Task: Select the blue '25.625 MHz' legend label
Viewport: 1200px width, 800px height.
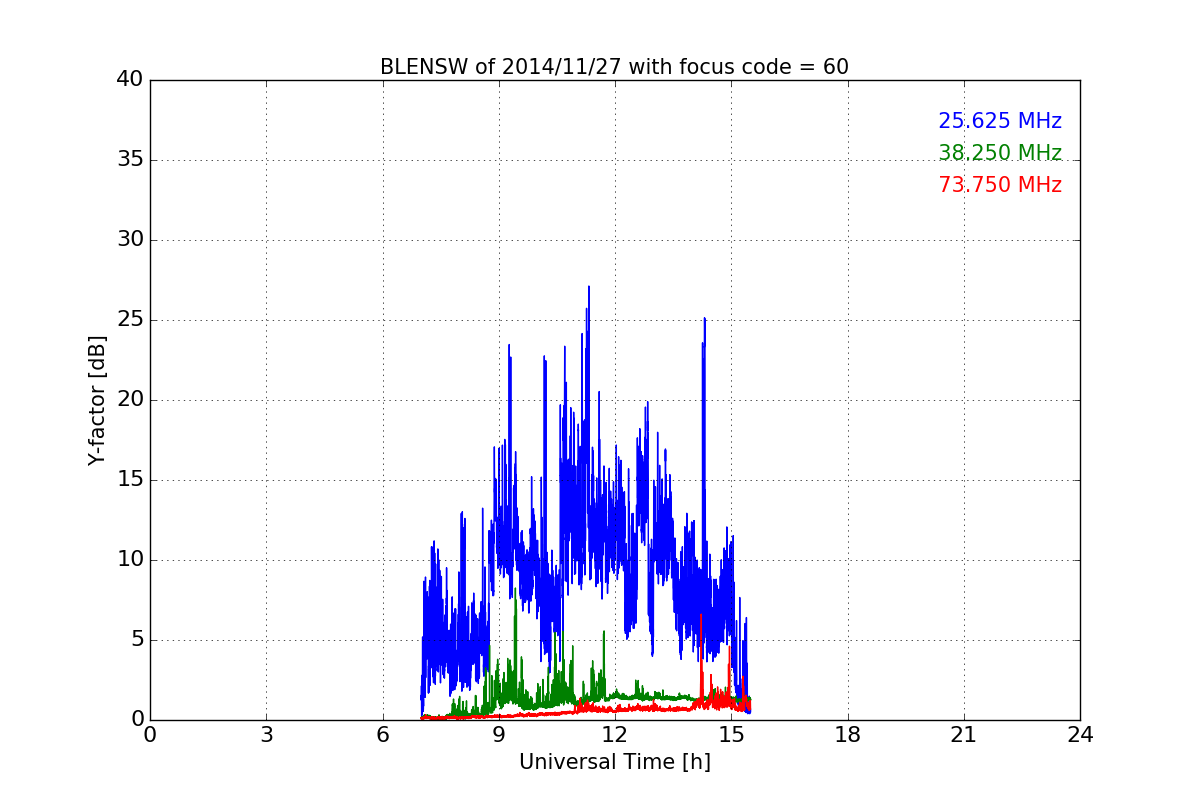Action: [x=1000, y=121]
